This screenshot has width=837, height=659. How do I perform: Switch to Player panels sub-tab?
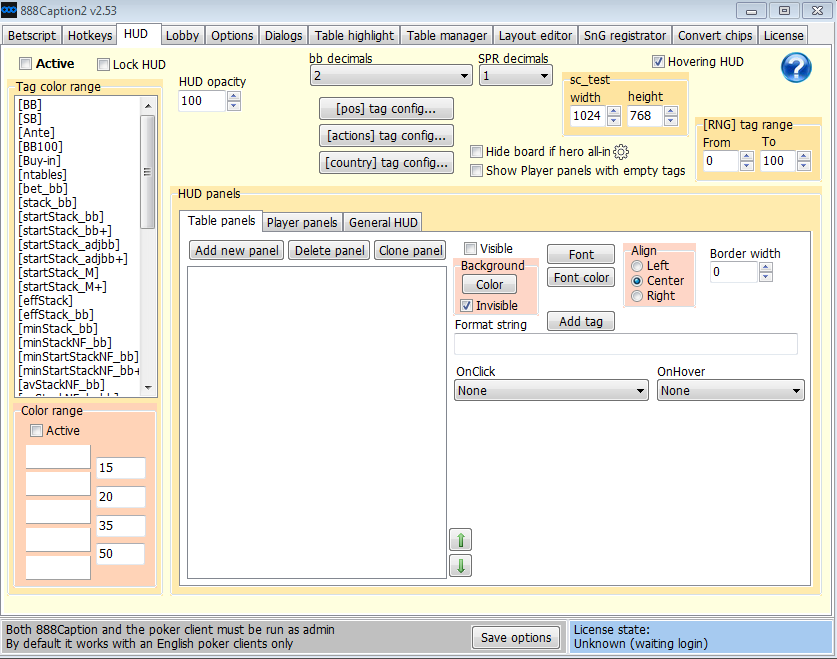click(302, 223)
